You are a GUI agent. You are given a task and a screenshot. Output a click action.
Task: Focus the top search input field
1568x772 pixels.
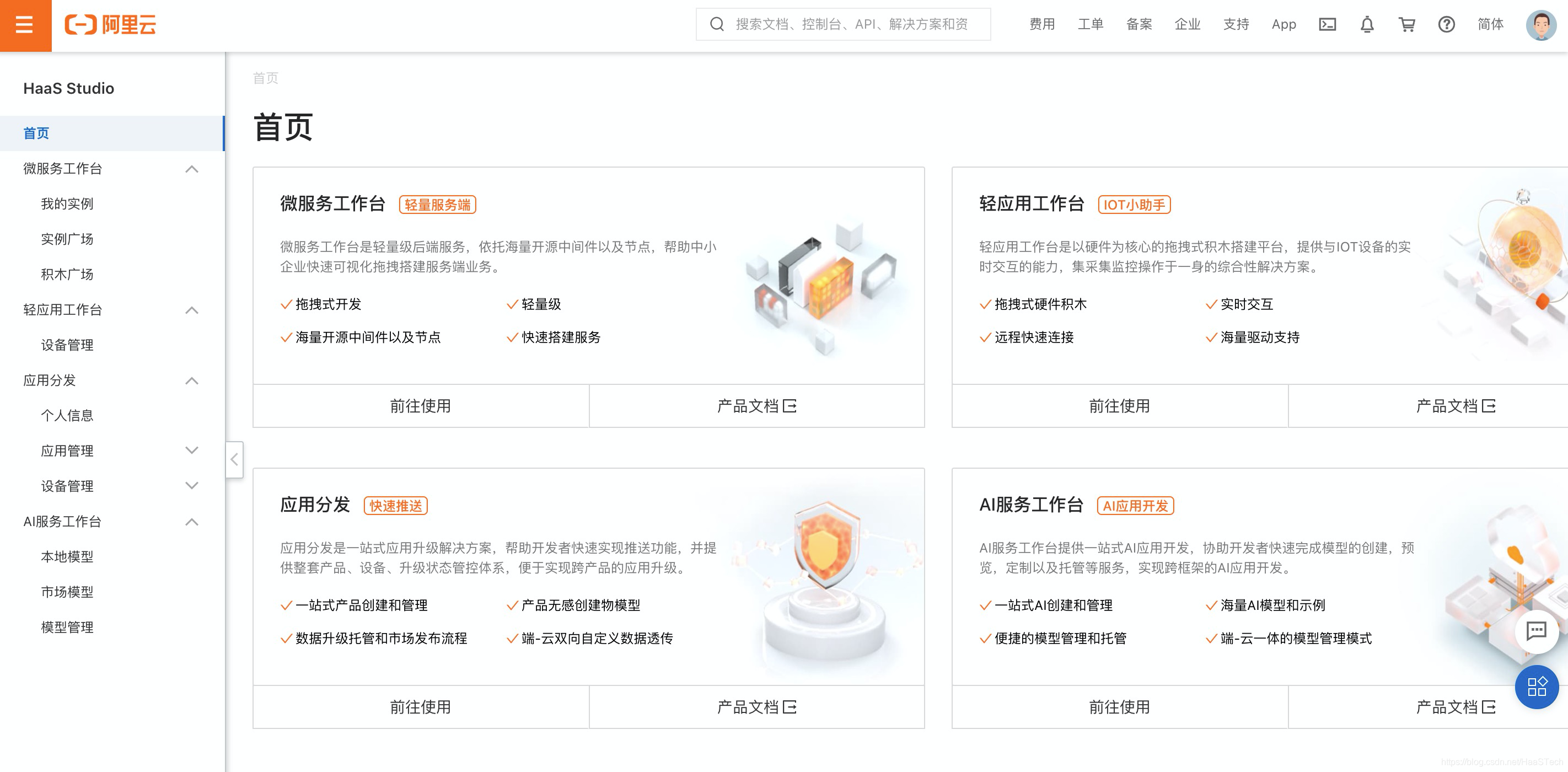(843, 24)
